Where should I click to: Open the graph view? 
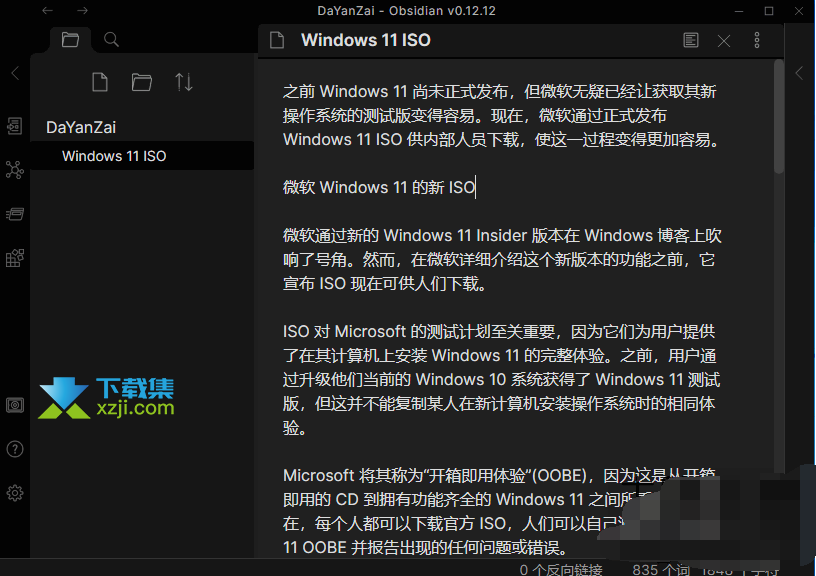click(x=15, y=170)
